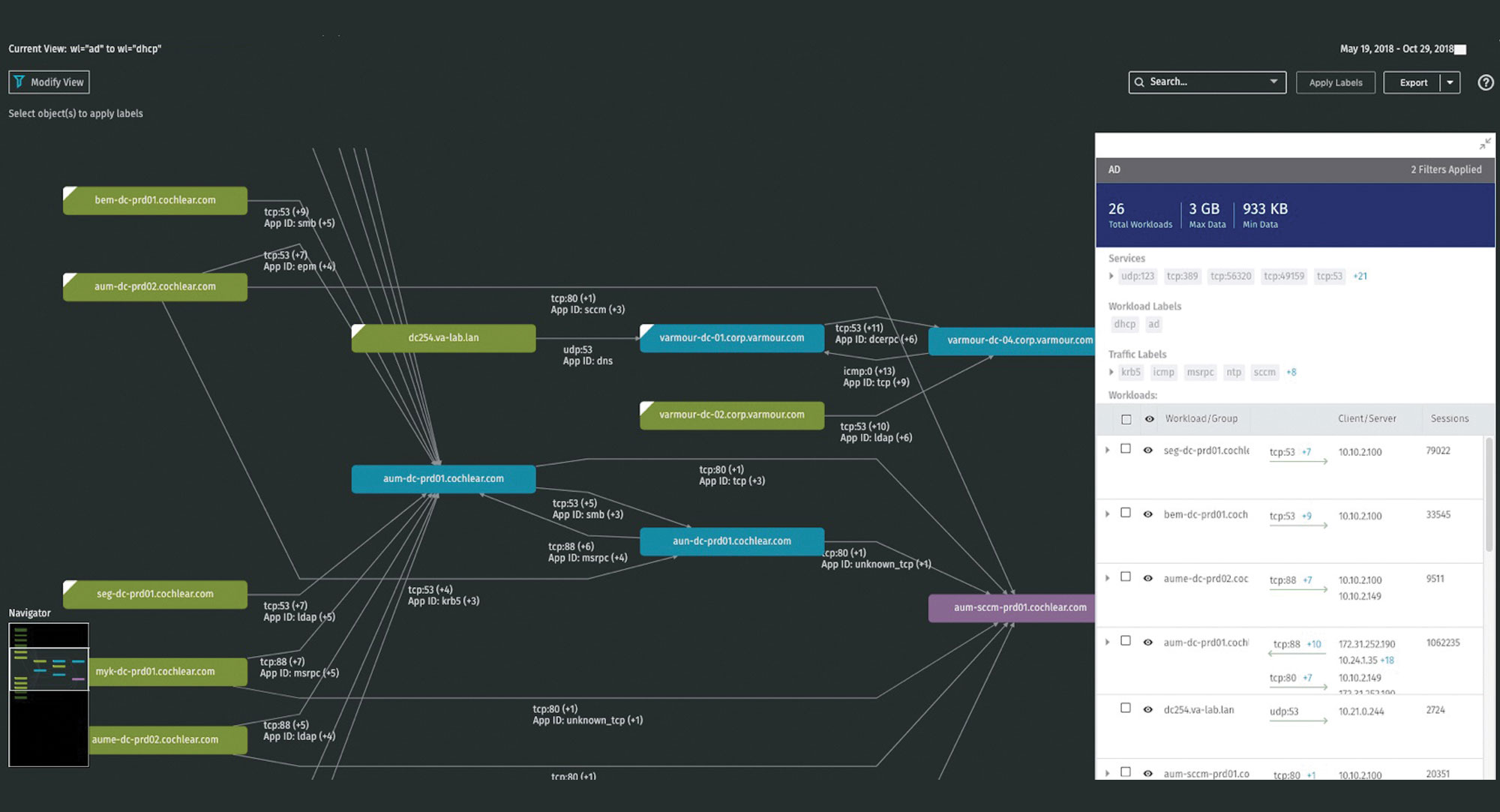
Task: Click the +21 link to show more services
Action: pos(1360,276)
